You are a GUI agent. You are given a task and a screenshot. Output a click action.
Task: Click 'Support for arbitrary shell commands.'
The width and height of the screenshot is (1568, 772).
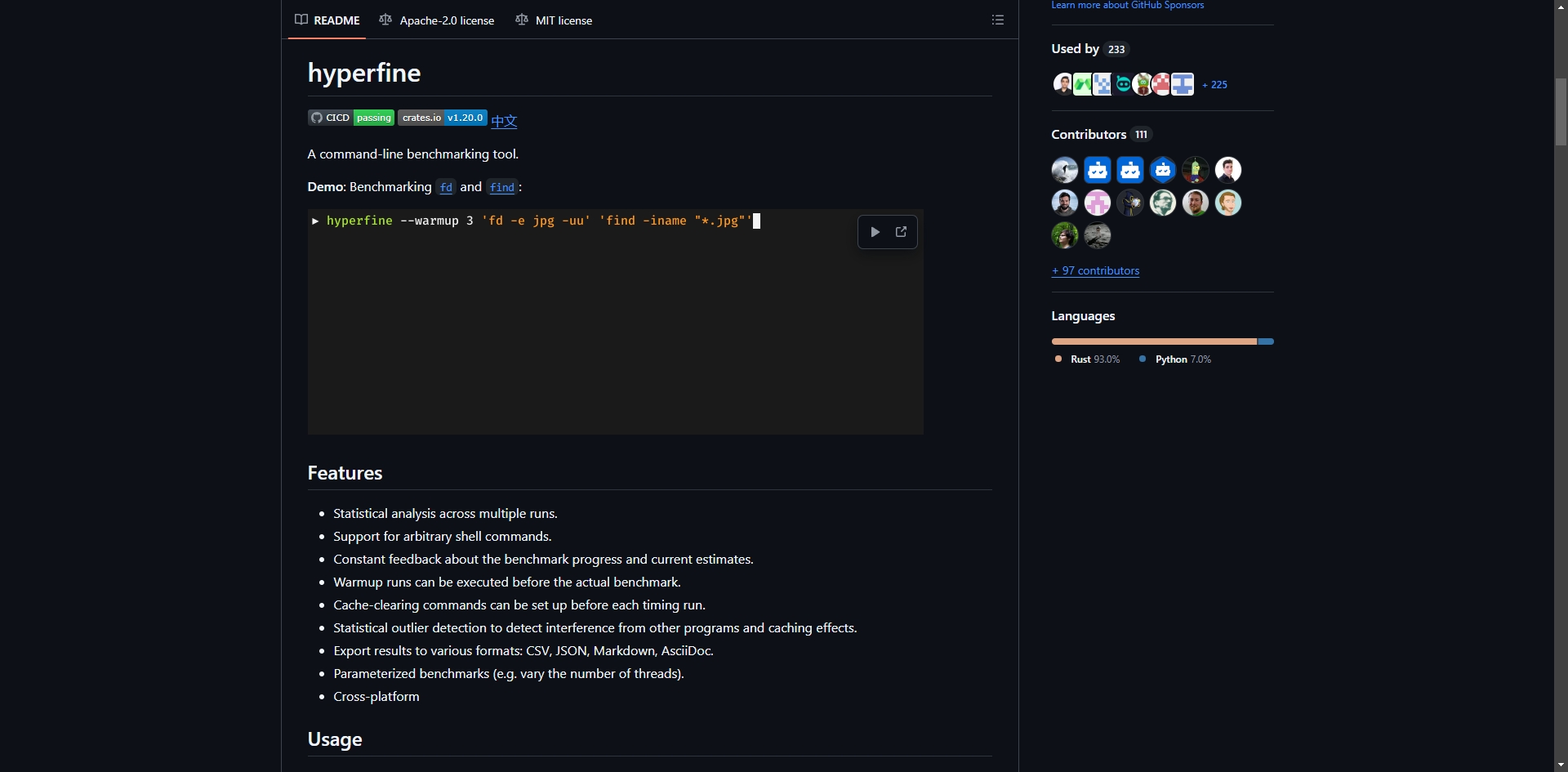tap(443, 537)
